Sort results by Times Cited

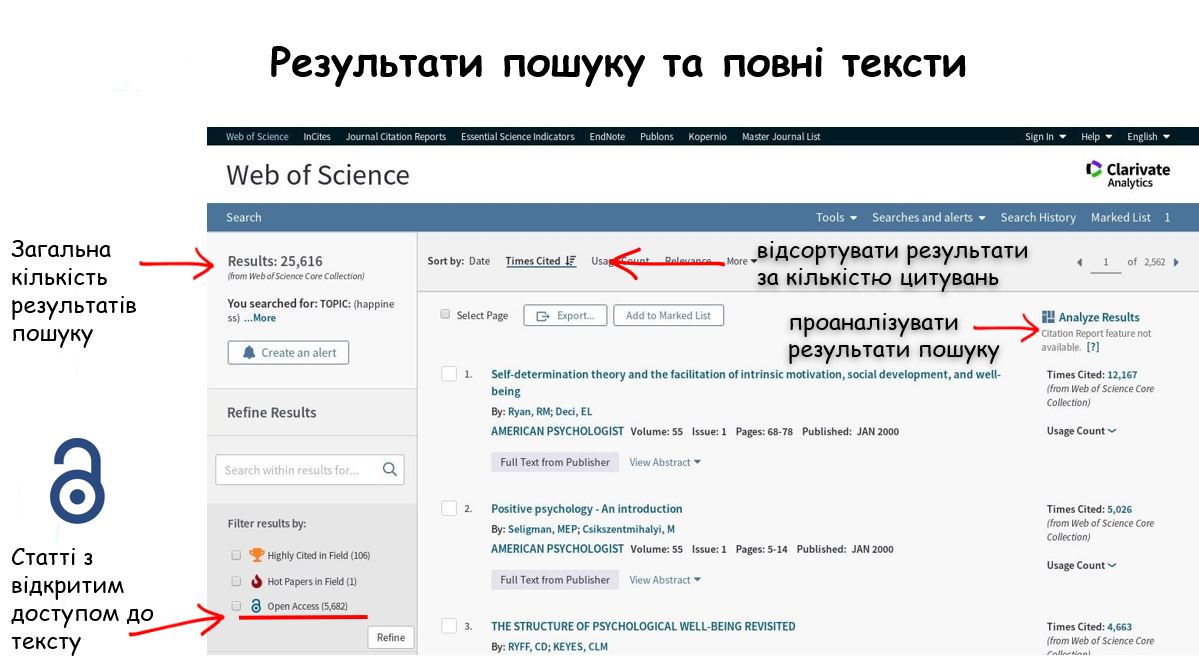click(533, 261)
